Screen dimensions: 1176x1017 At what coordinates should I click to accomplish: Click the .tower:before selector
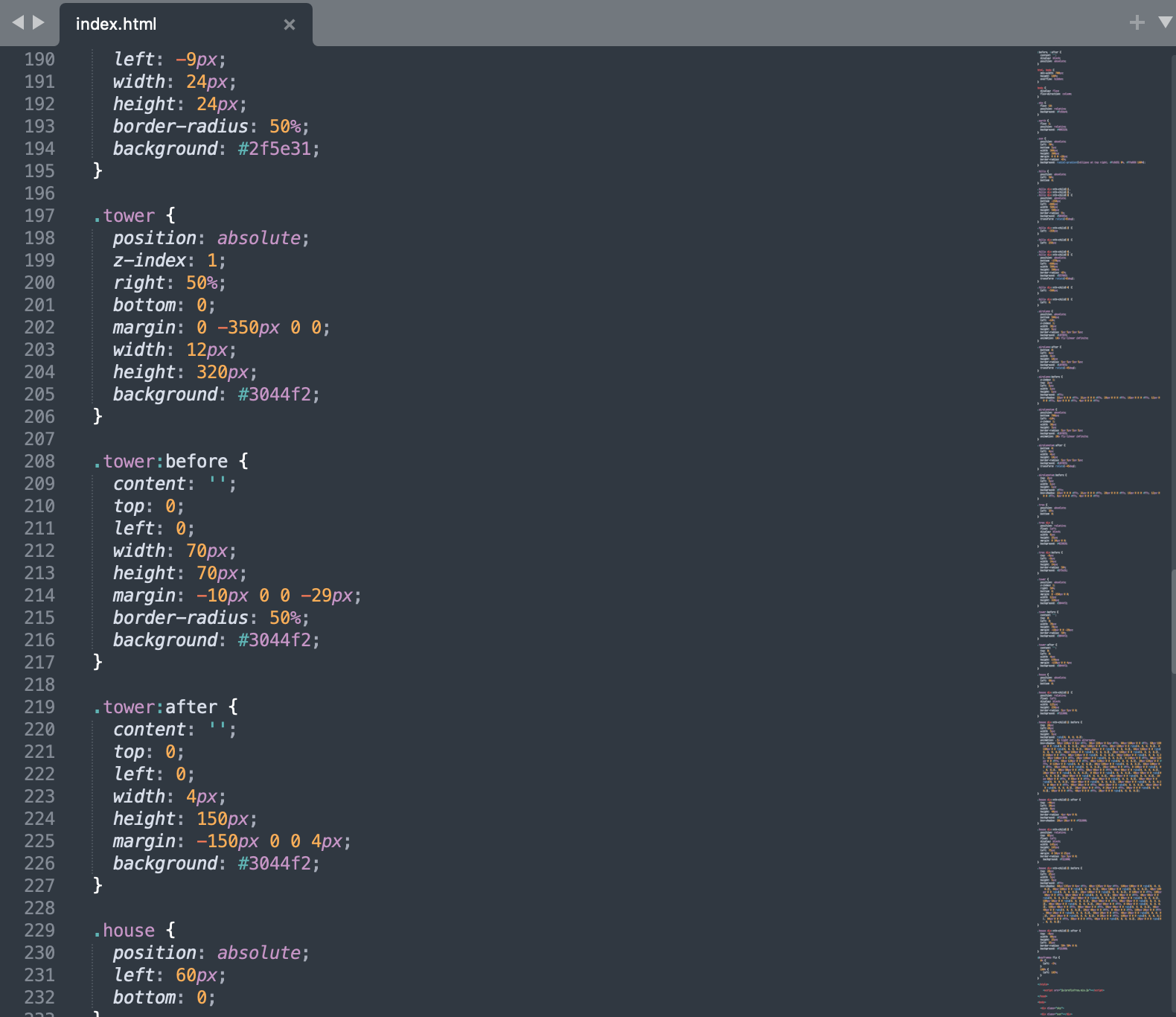161,462
